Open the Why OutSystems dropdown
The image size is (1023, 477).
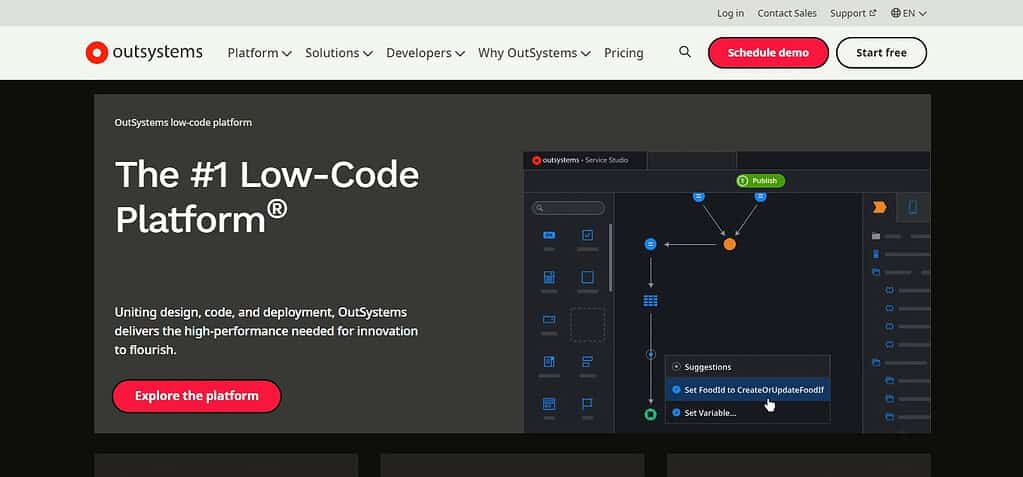[534, 53]
